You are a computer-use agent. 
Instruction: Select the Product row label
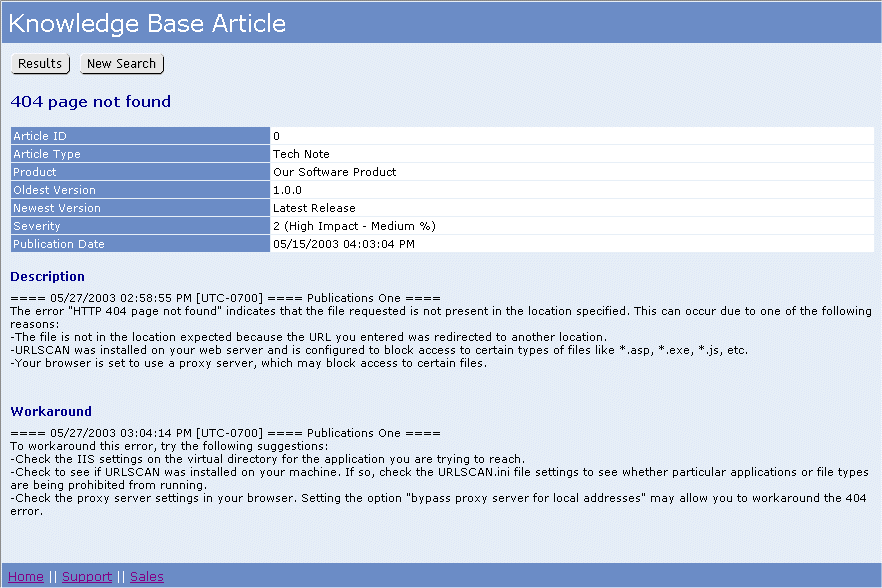tap(35, 172)
